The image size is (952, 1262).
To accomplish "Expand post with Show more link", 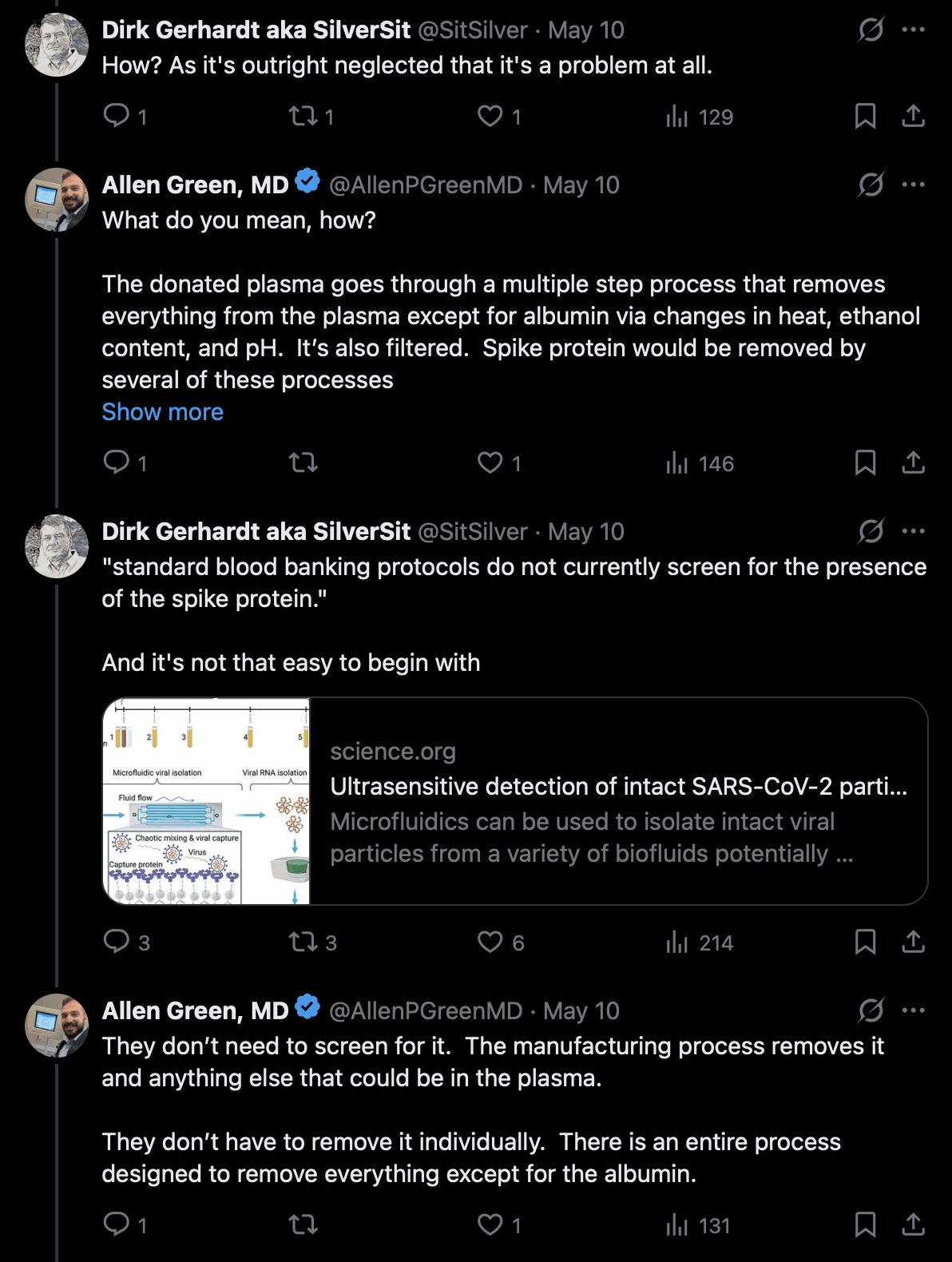I will (163, 412).
